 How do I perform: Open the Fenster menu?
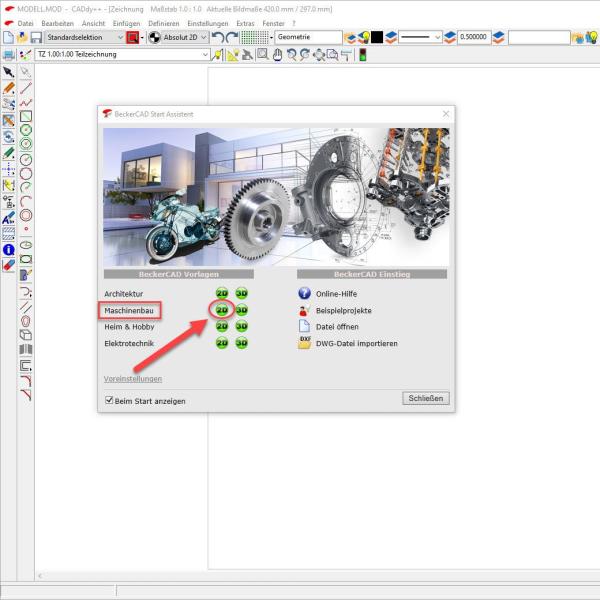point(273,23)
